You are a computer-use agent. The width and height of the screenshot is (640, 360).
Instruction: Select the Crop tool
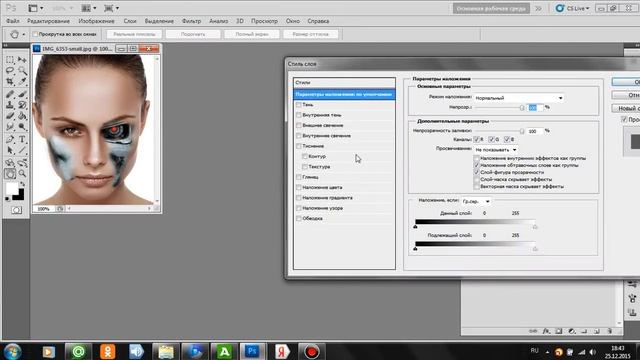10,82
